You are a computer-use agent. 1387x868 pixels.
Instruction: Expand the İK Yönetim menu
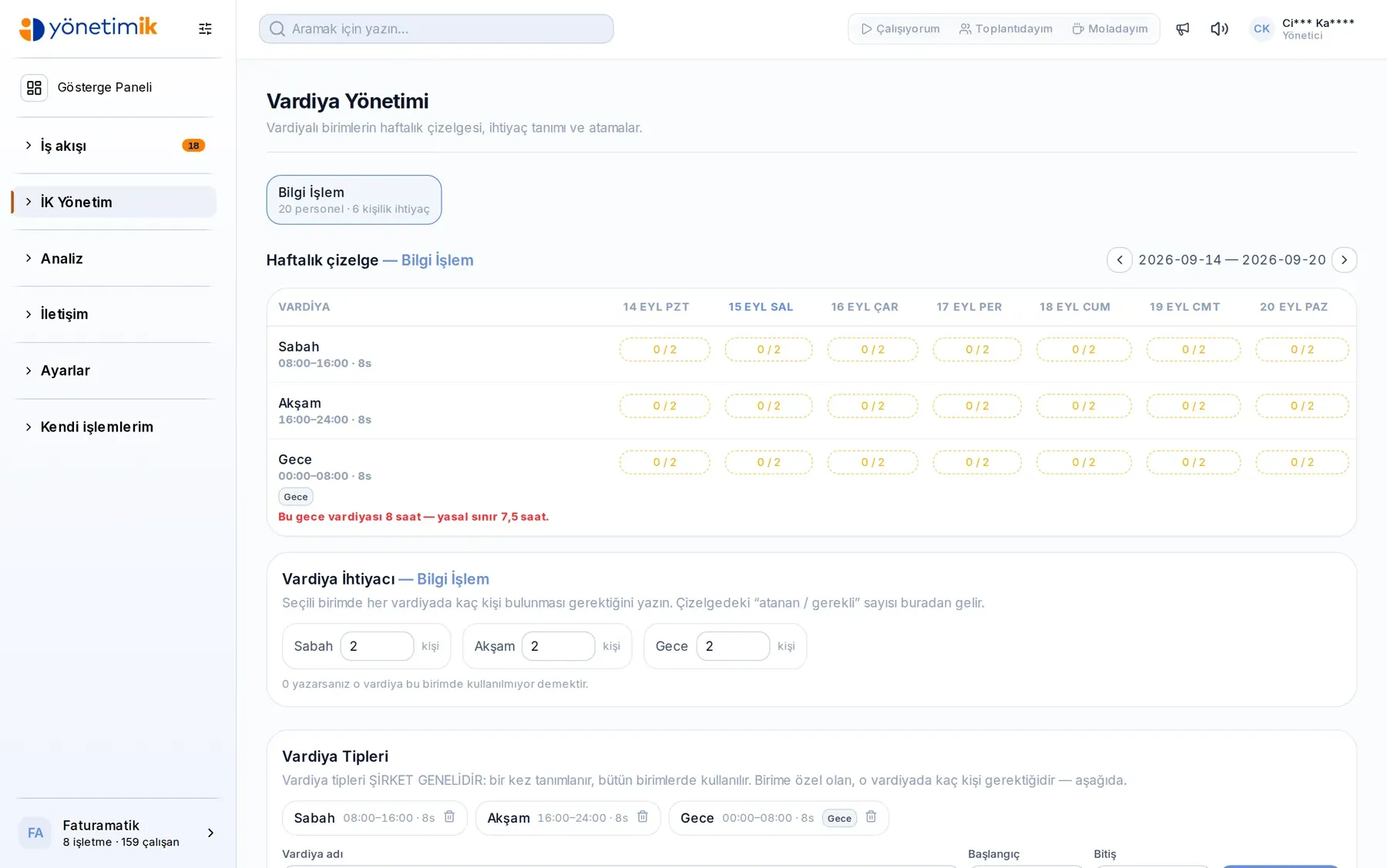tap(114, 202)
